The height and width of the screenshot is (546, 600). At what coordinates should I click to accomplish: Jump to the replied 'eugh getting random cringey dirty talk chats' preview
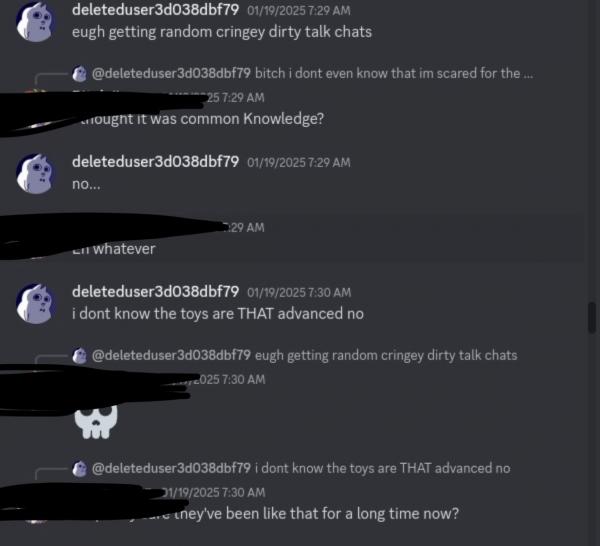pos(386,355)
